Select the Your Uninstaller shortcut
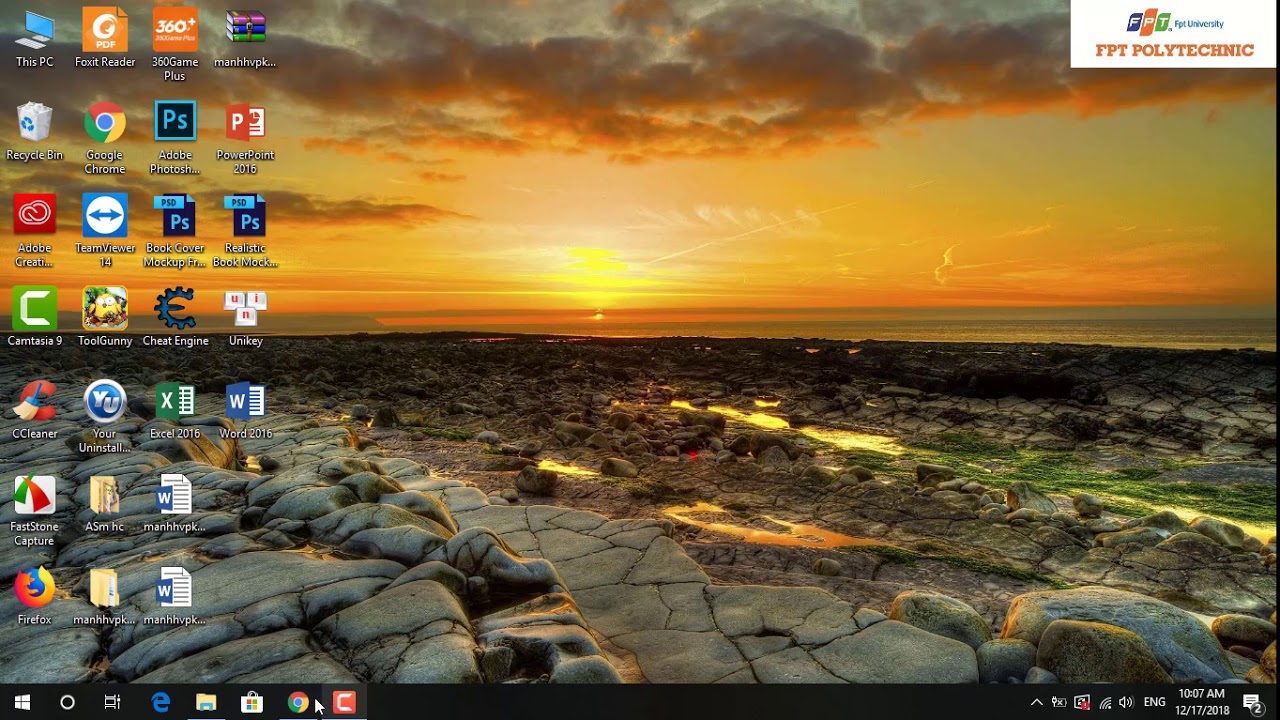The width and height of the screenshot is (1280, 720). pos(105,418)
